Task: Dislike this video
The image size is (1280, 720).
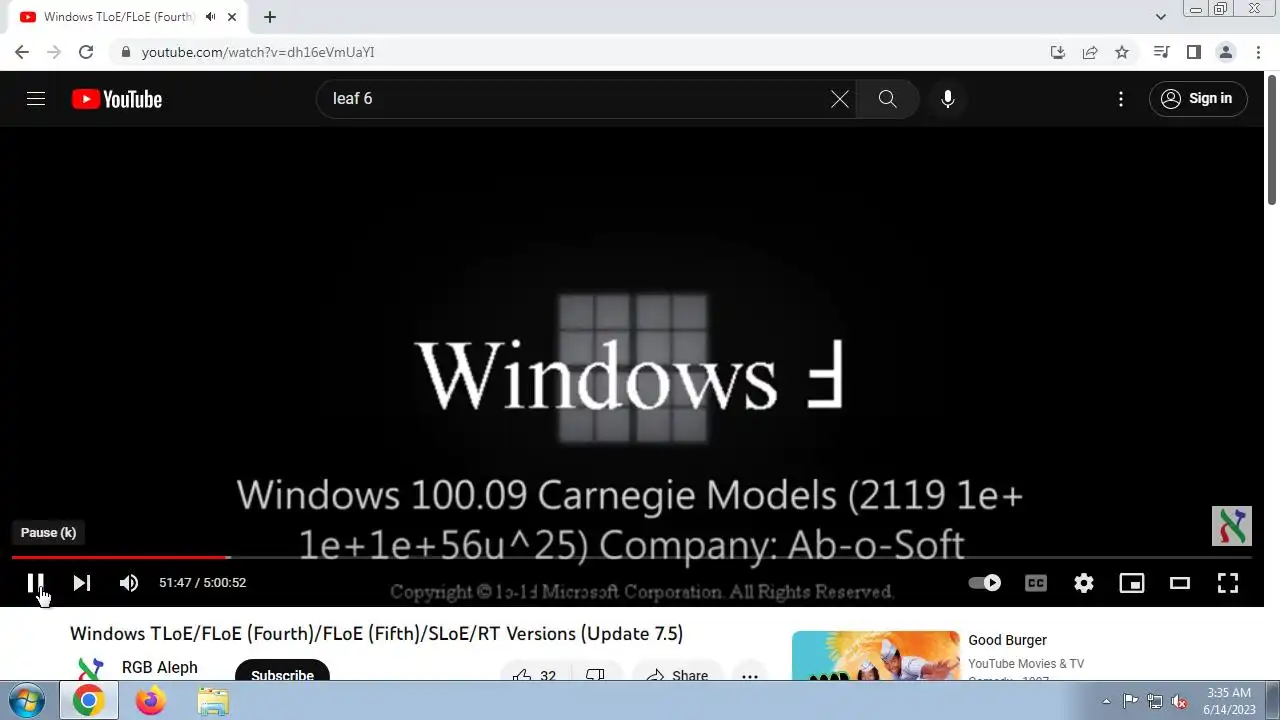Action: click(x=595, y=672)
